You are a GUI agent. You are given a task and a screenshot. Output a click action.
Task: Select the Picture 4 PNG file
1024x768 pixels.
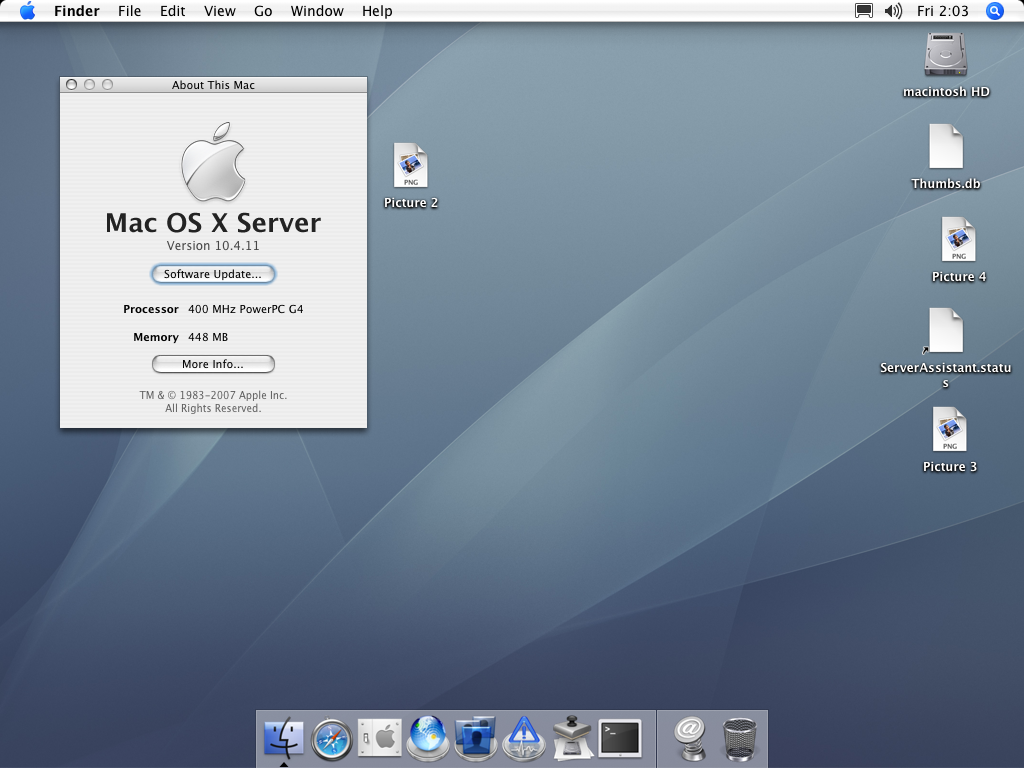(958, 239)
